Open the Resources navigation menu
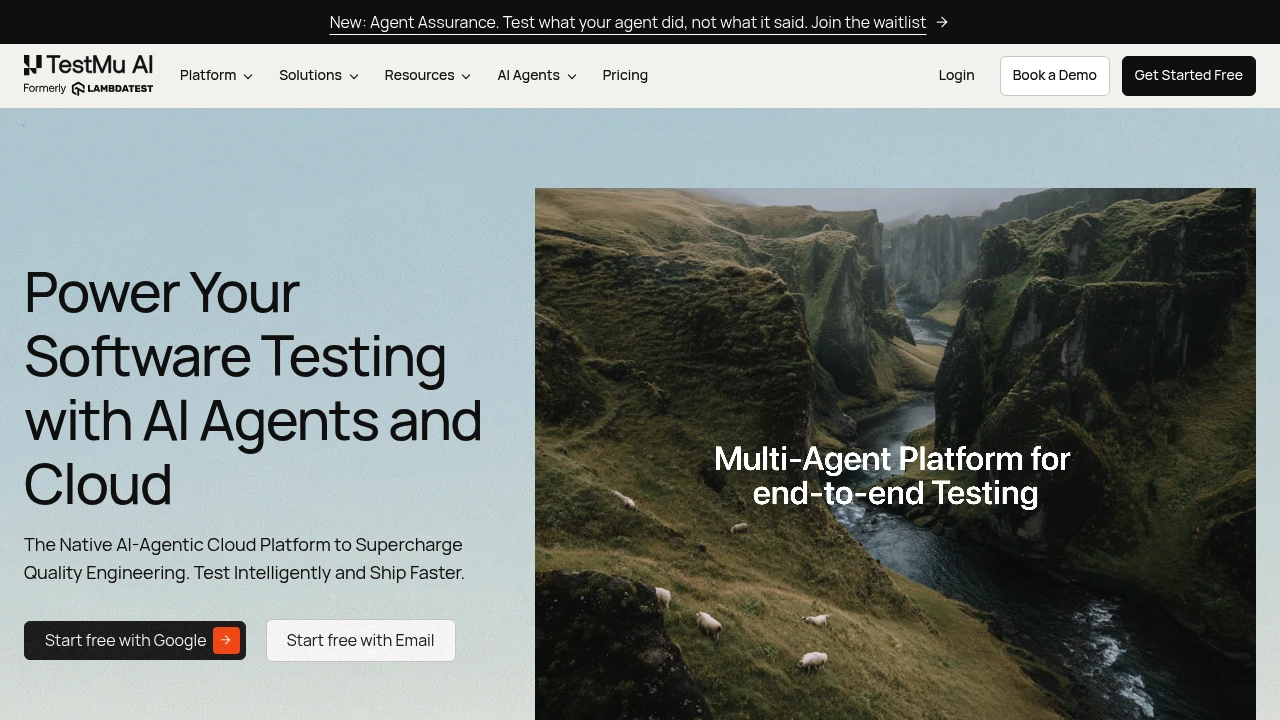Viewport: 1280px width, 720px height. pos(428,75)
